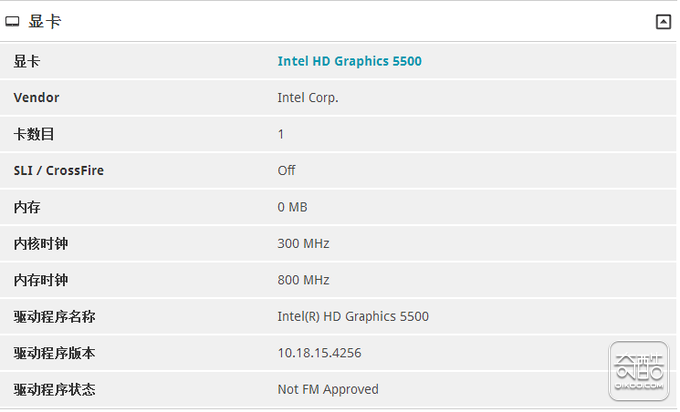Click the qikoo.com watermark logo
The image size is (680, 412).
pyautogui.click(x=639, y=371)
